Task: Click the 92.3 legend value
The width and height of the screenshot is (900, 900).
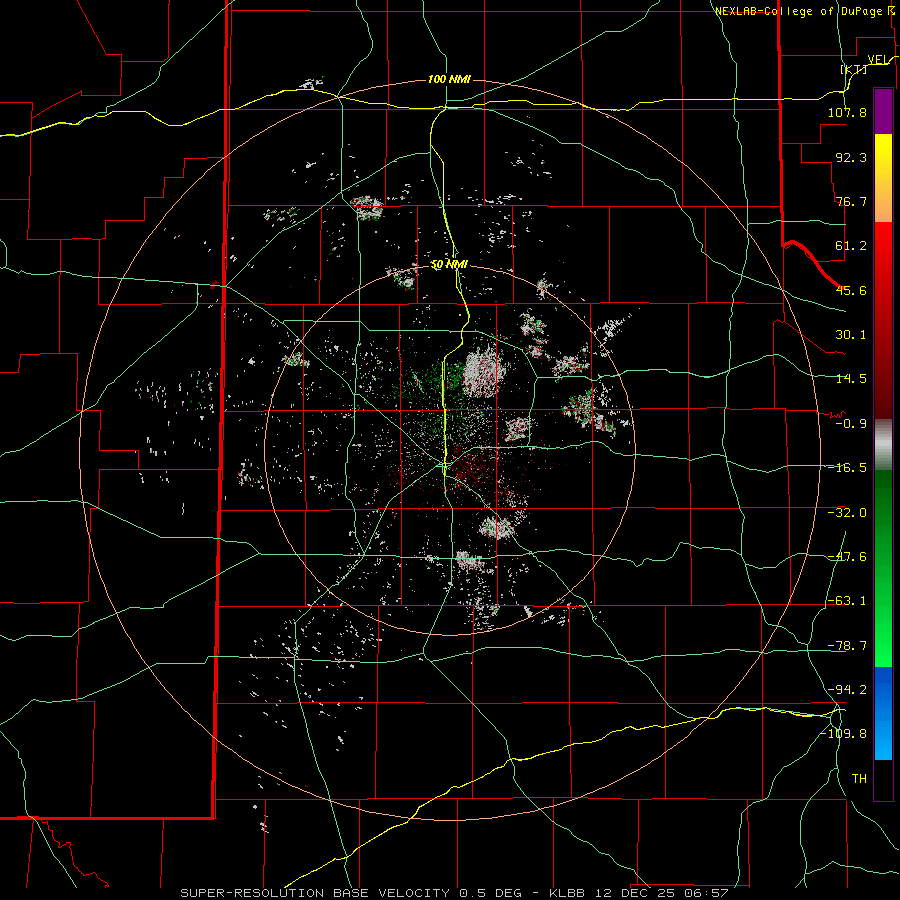Action: tap(851, 157)
